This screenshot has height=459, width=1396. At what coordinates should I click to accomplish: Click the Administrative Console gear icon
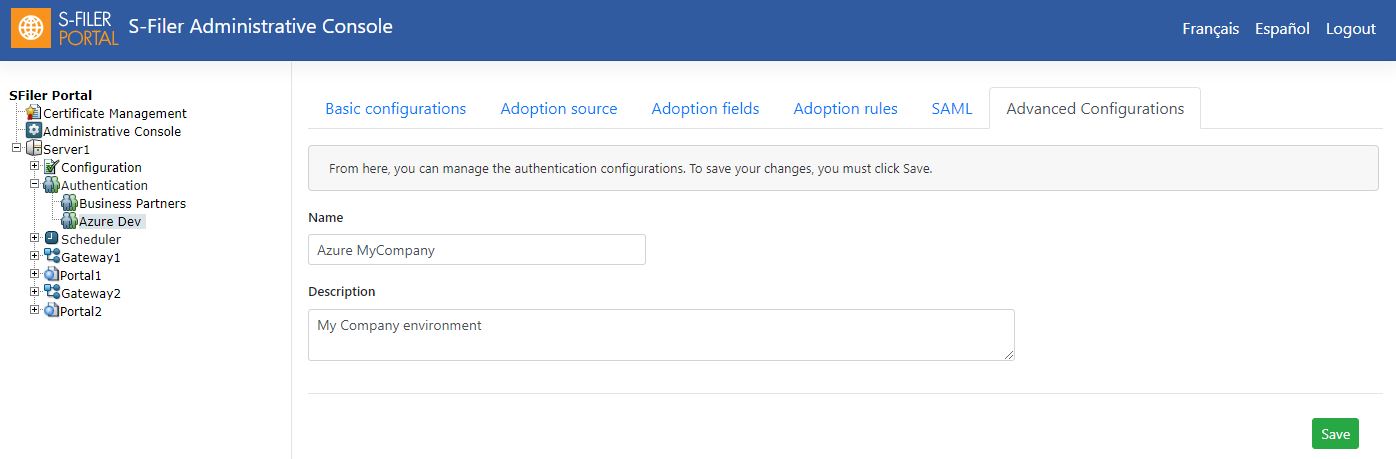pos(34,131)
